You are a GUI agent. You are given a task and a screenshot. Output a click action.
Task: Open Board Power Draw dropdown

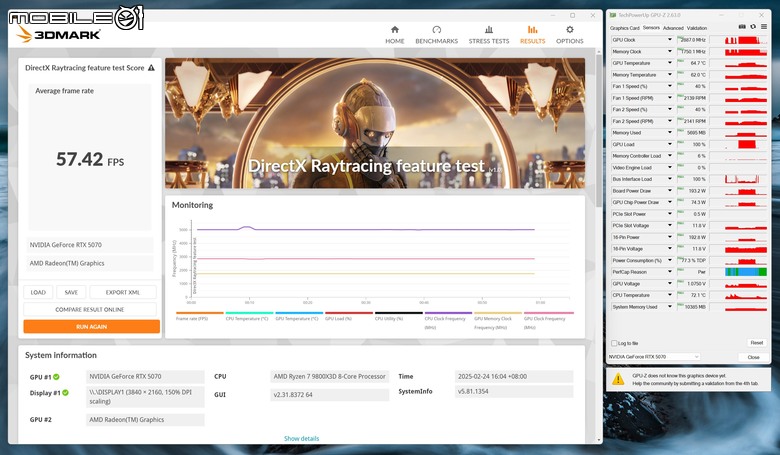tap(670, 190)
